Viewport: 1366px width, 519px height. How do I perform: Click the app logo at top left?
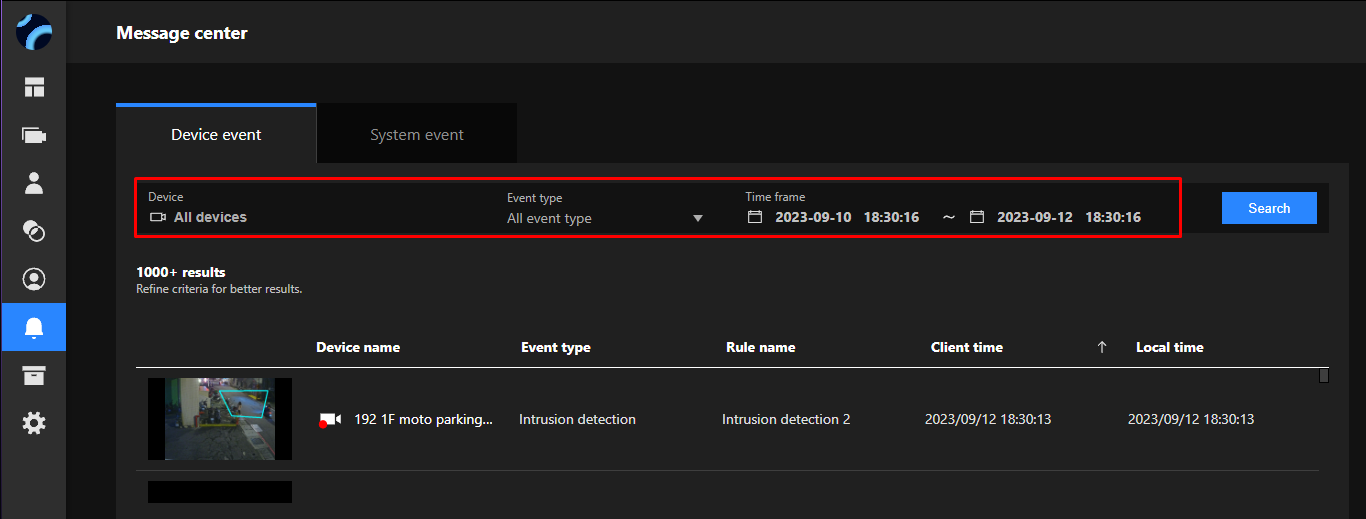[x=34, y=33]
